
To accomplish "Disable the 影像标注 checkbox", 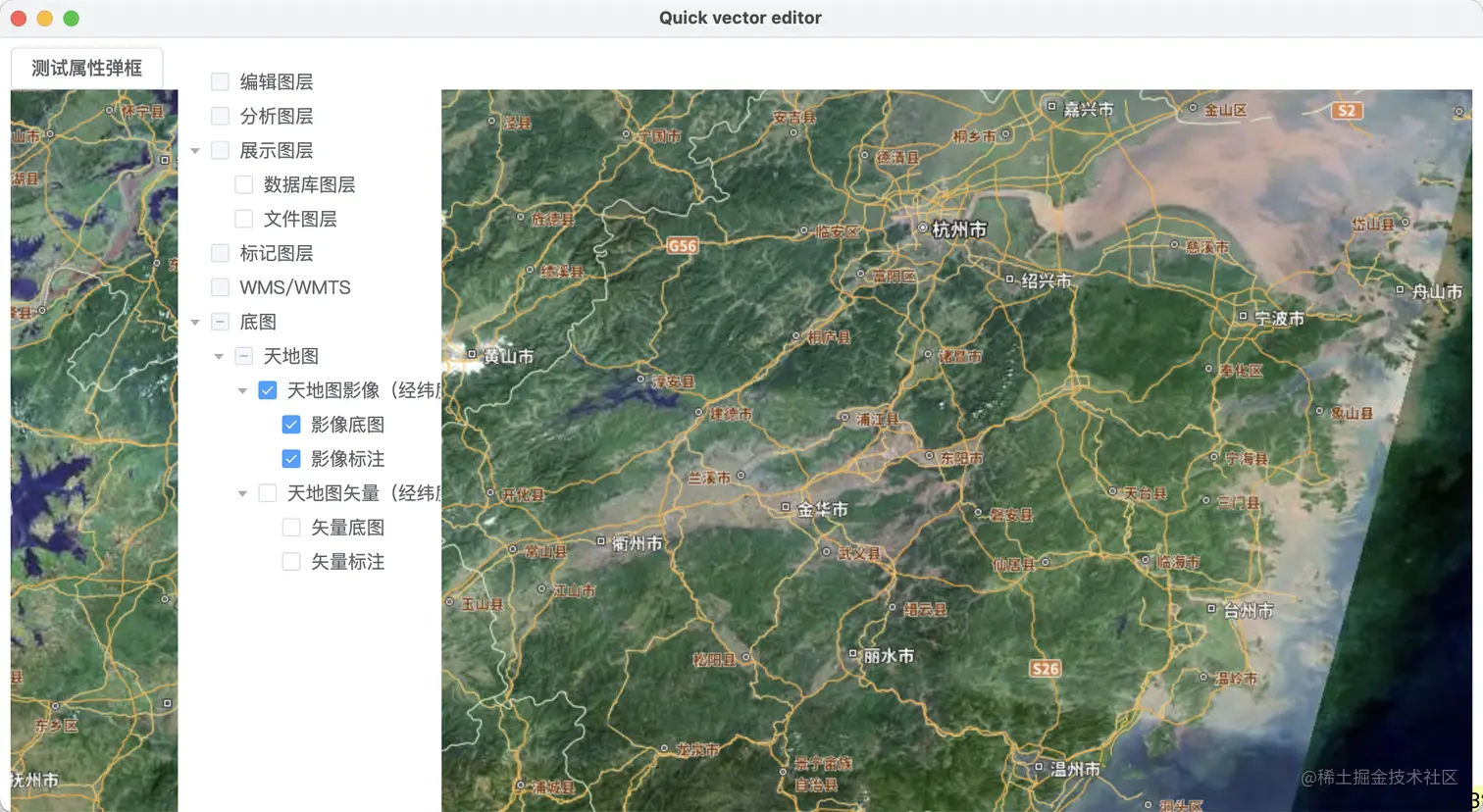I will [x=291, y=459].
